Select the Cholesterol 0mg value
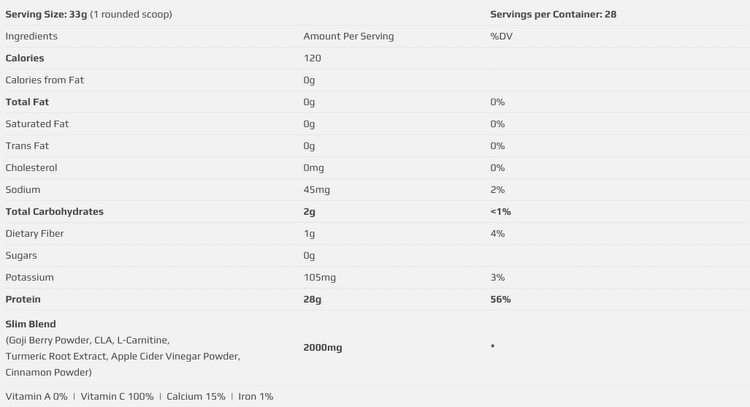 [313, 168]
